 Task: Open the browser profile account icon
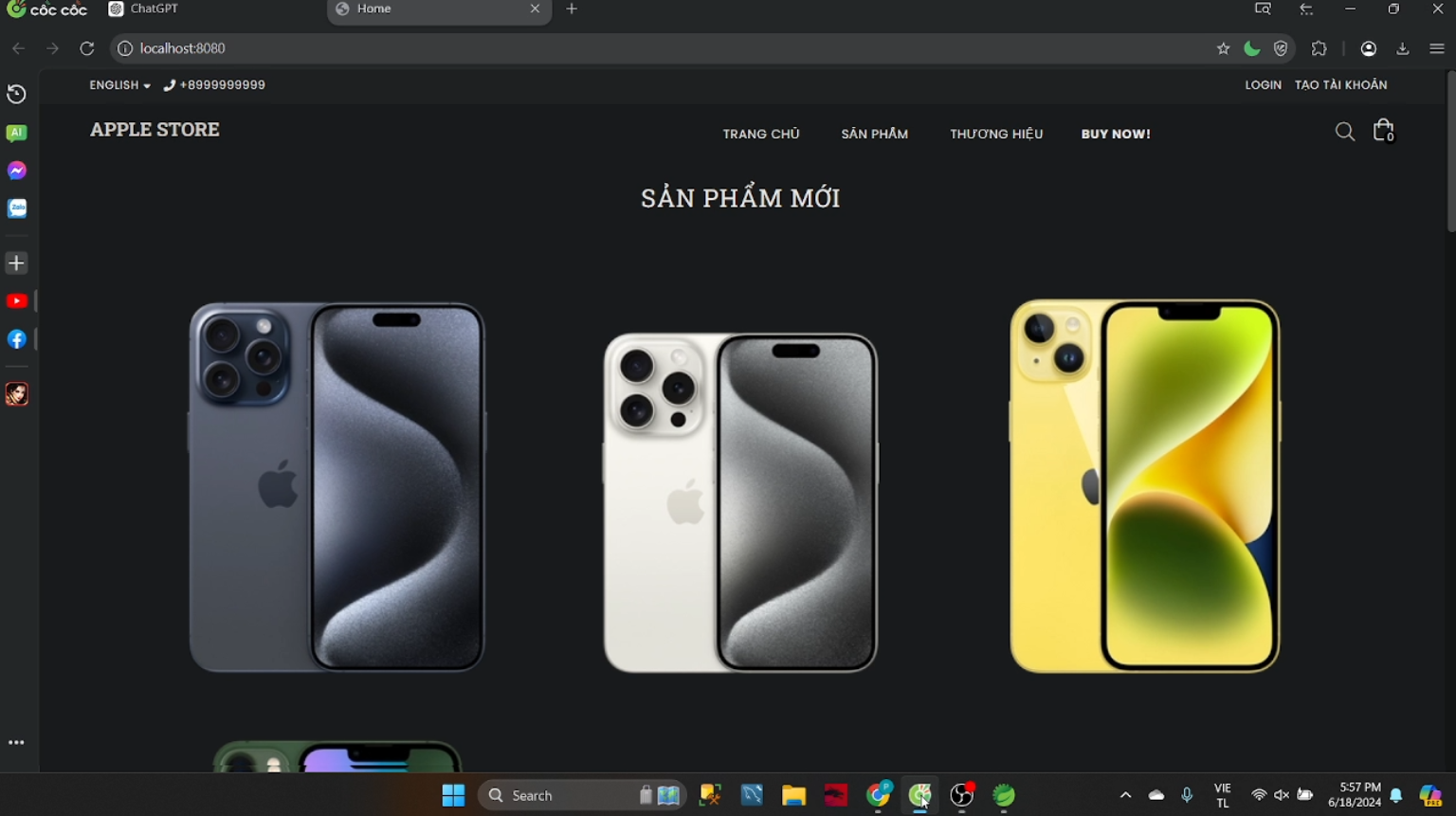tap(1368, 48)
